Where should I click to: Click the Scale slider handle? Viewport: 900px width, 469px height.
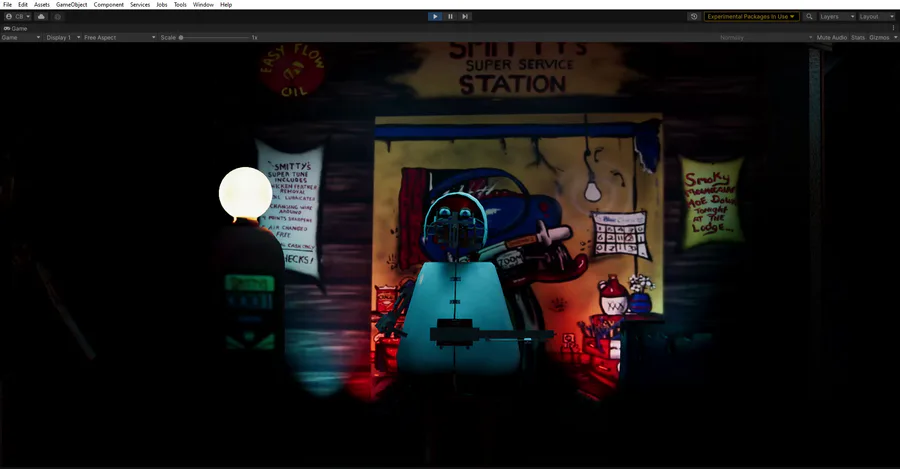pos(181,37)
